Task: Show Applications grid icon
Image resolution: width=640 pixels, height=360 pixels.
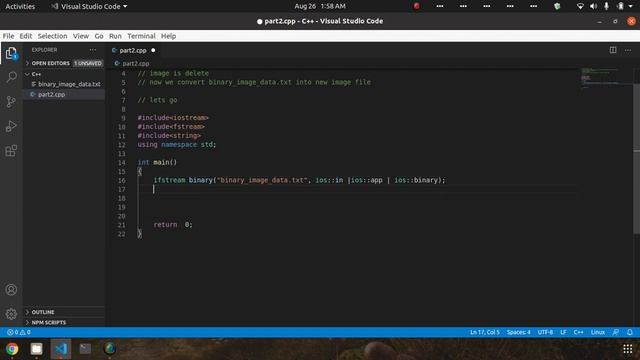Action: [627, 349]
